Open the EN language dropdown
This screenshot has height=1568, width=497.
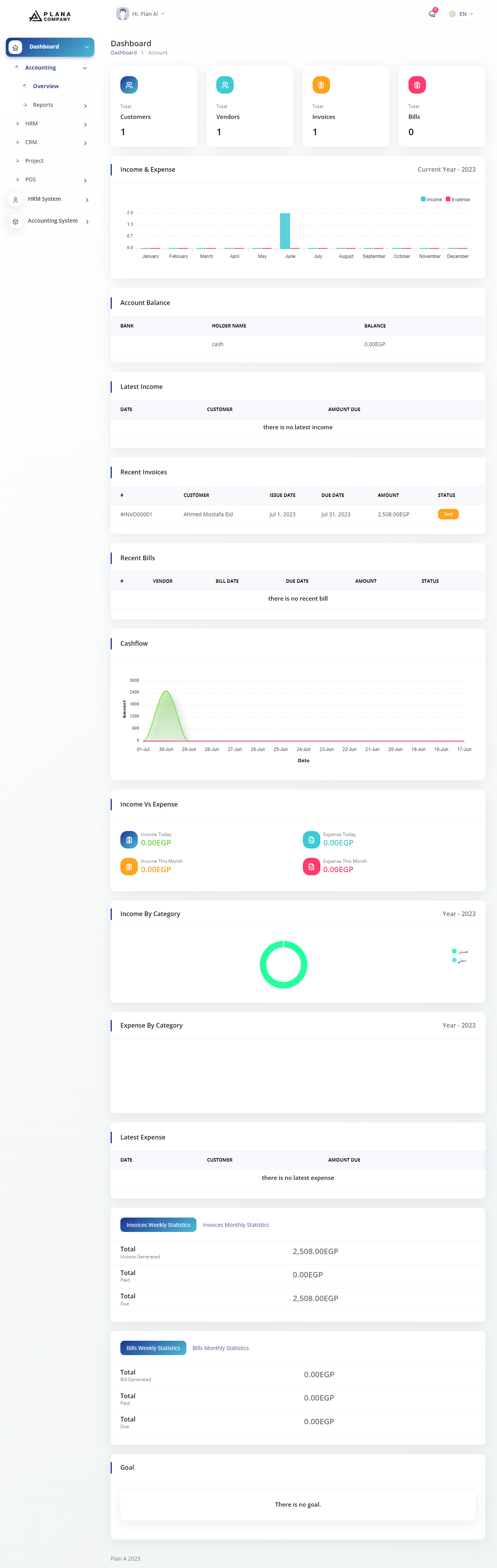(x=462, y=14)
